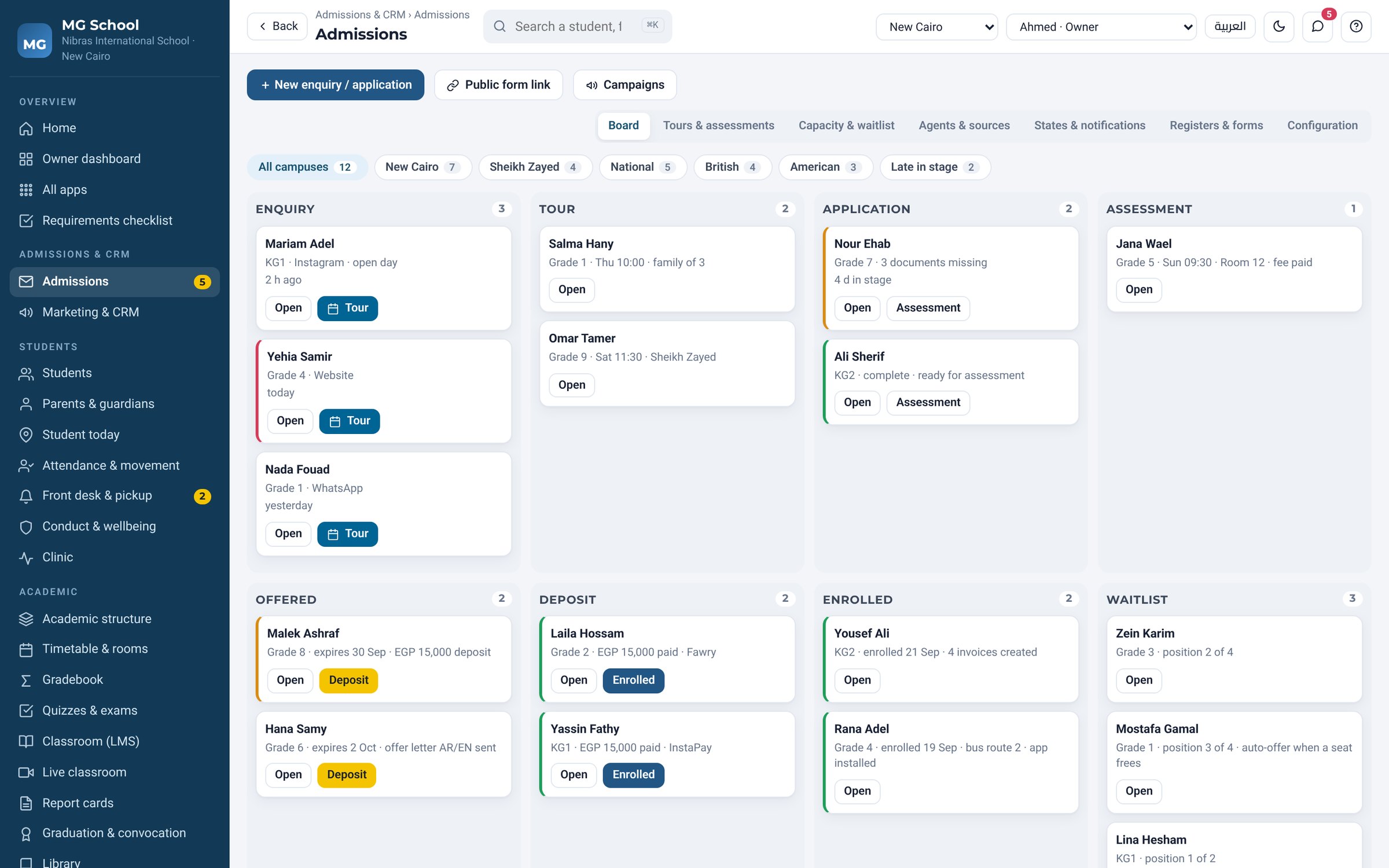Focus the Search a student field

[577, 27]
